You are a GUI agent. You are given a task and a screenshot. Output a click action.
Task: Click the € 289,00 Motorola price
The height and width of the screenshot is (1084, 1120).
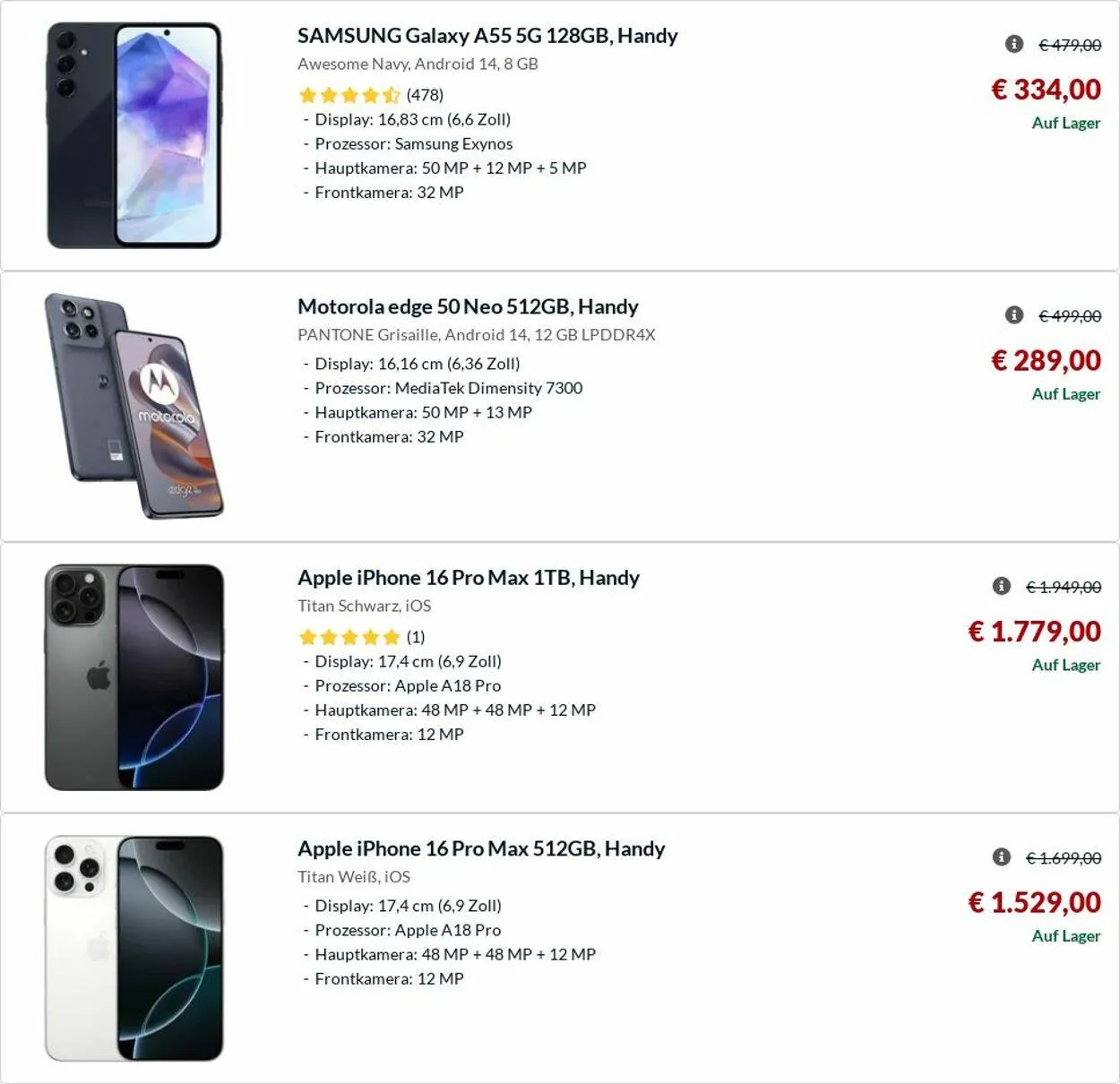pyautogui.click(x=1046, y=361)
